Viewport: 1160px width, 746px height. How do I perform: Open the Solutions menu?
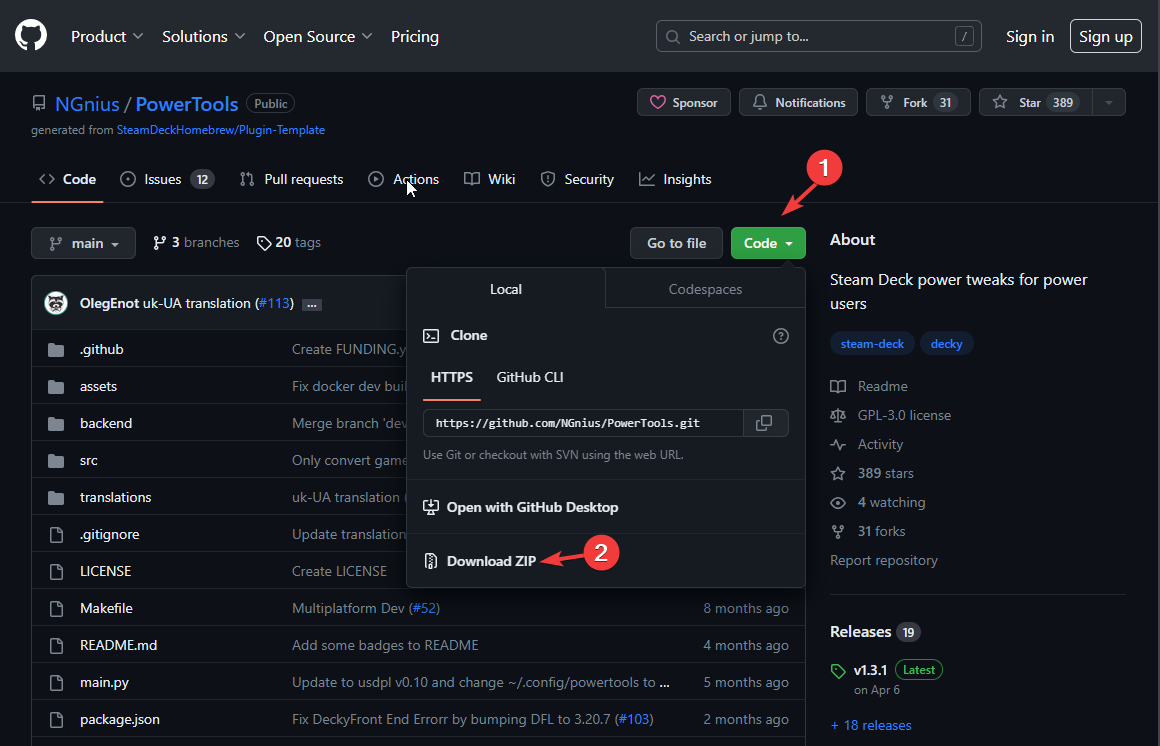point(203,36)
